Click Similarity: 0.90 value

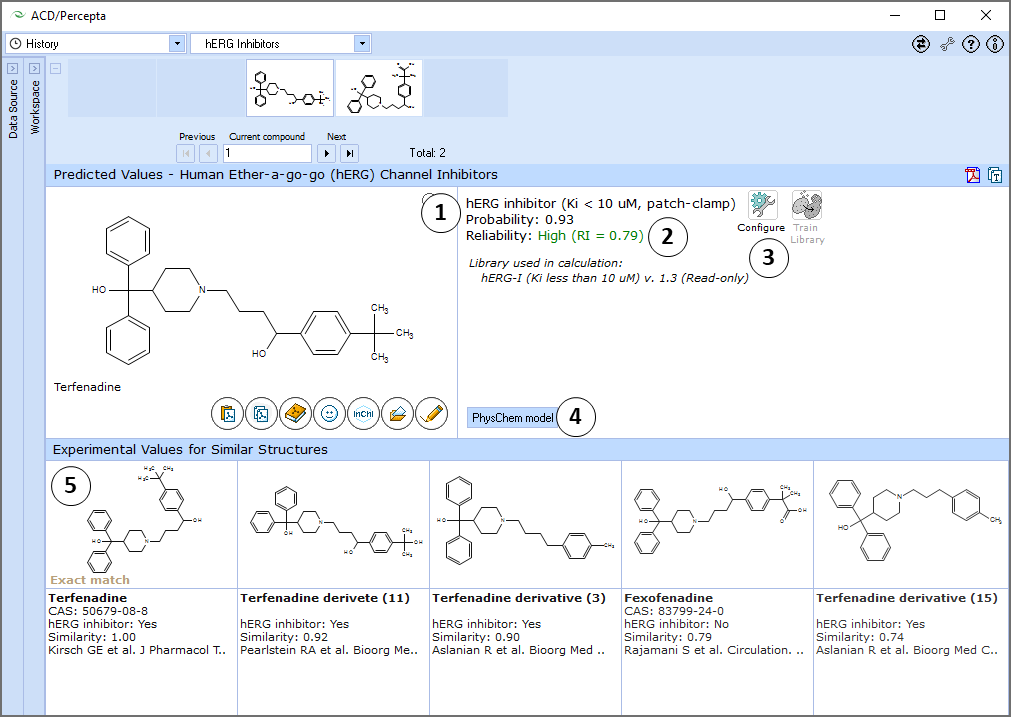[476, 637]
